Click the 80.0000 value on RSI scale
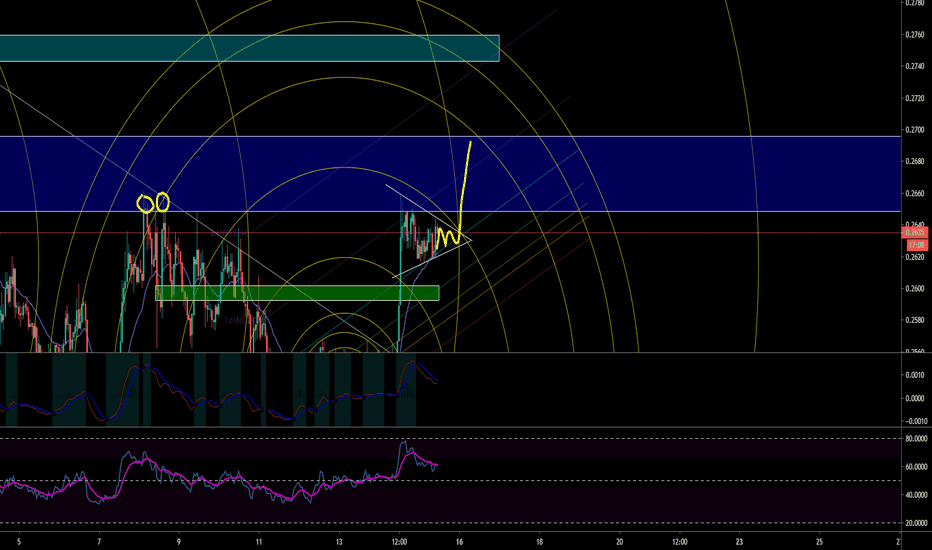 (x=916, y=439)
